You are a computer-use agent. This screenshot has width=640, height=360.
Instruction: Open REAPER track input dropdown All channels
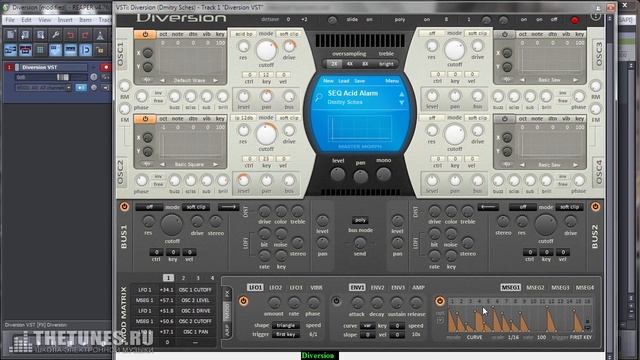[43, 87]
